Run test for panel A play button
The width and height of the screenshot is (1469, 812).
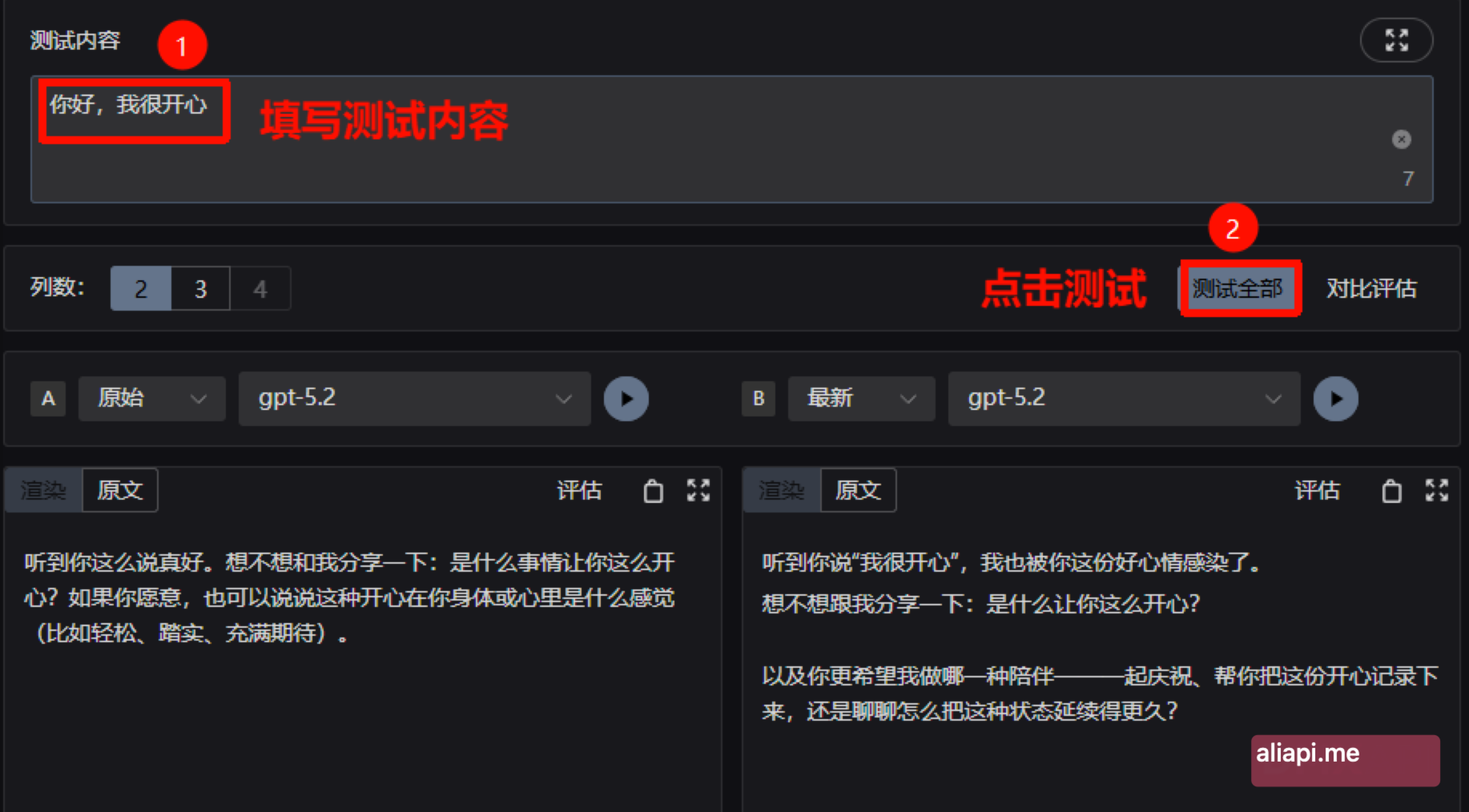[x=626, y=398]
